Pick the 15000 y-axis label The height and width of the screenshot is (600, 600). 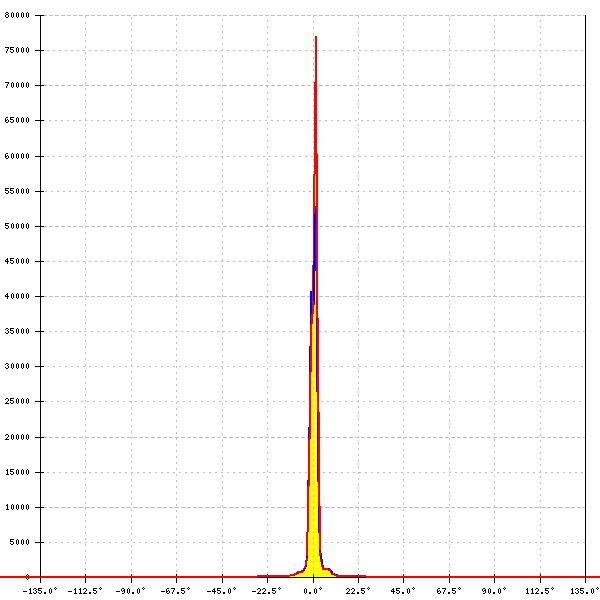(x=17, y=472)
